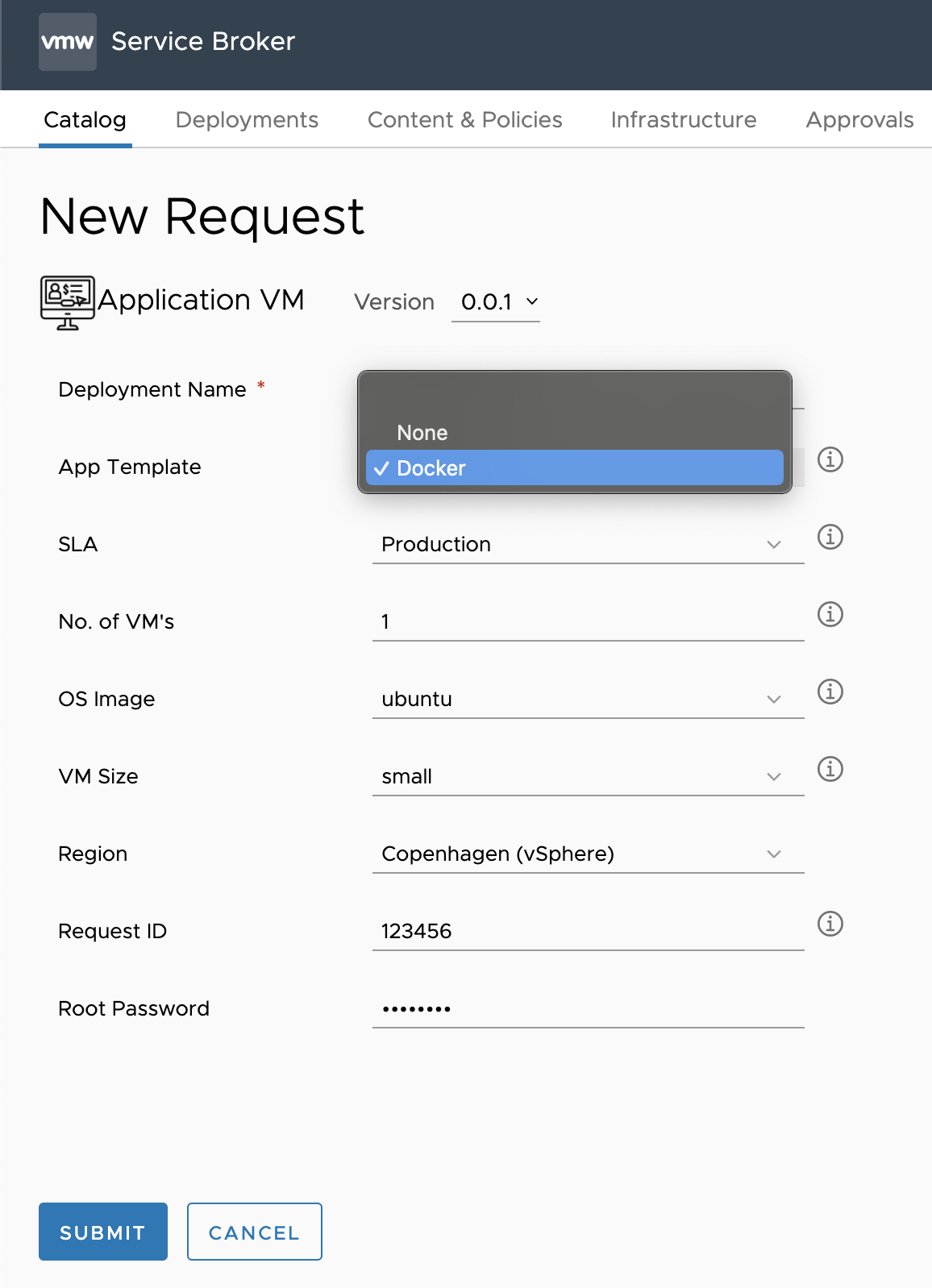Click the Application VM catalog icon
The width and height of the screenshot is (932, 1288).
(68, 303)
